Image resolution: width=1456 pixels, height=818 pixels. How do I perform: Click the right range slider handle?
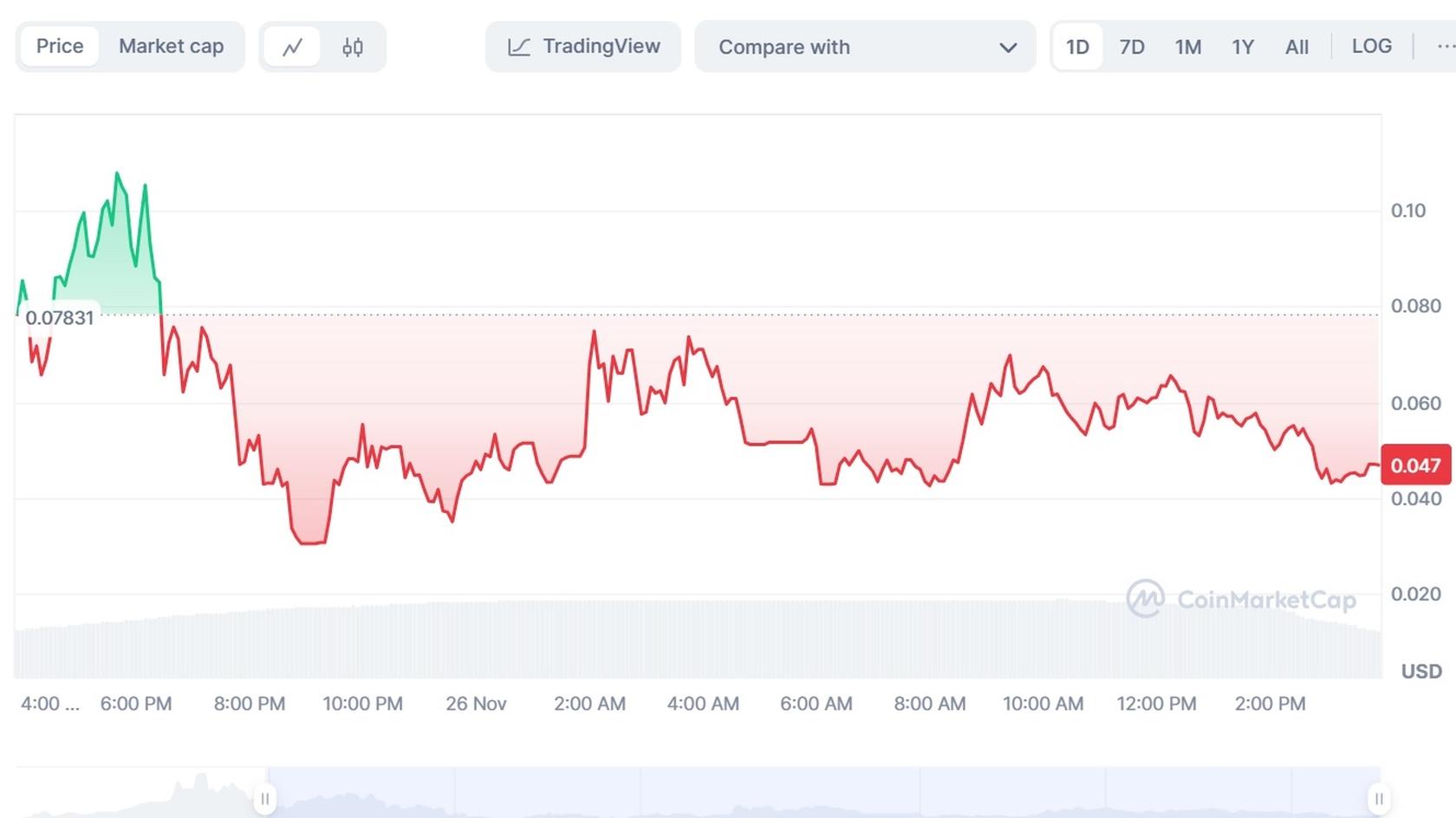[1378, 799]
